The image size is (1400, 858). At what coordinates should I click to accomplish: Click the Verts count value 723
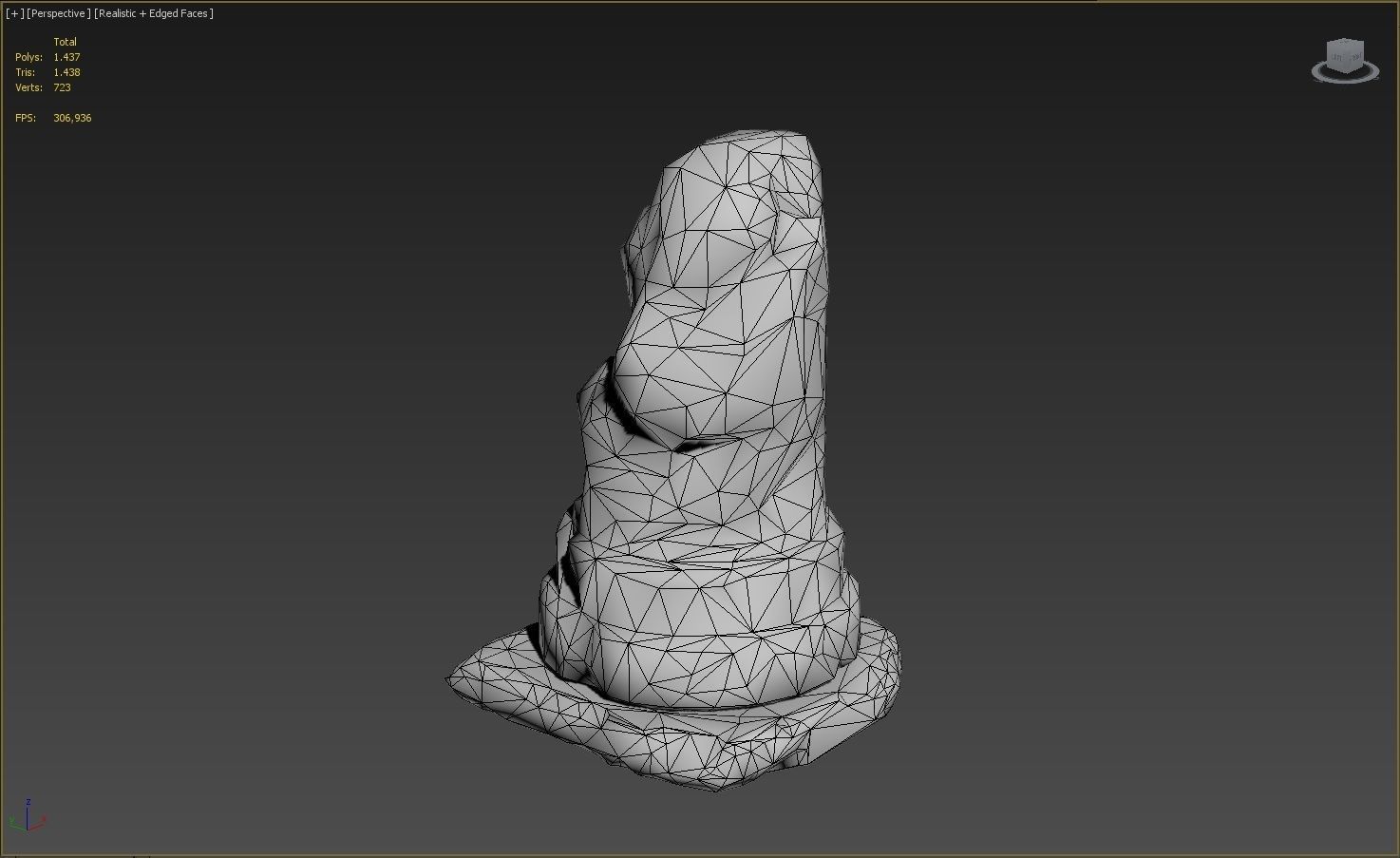coord(62,87)
